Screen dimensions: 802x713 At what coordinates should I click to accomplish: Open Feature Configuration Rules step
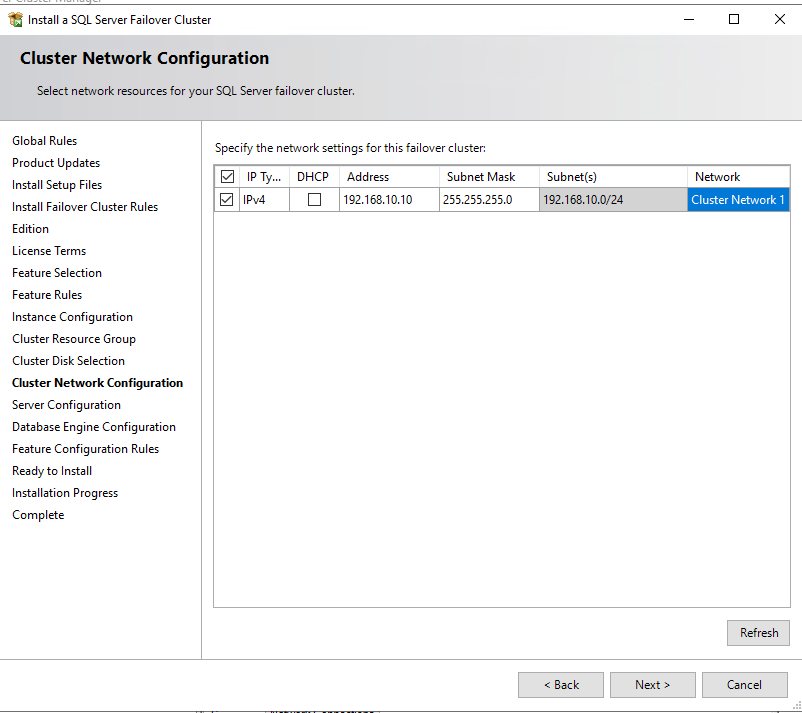click(x=85, y=449)
